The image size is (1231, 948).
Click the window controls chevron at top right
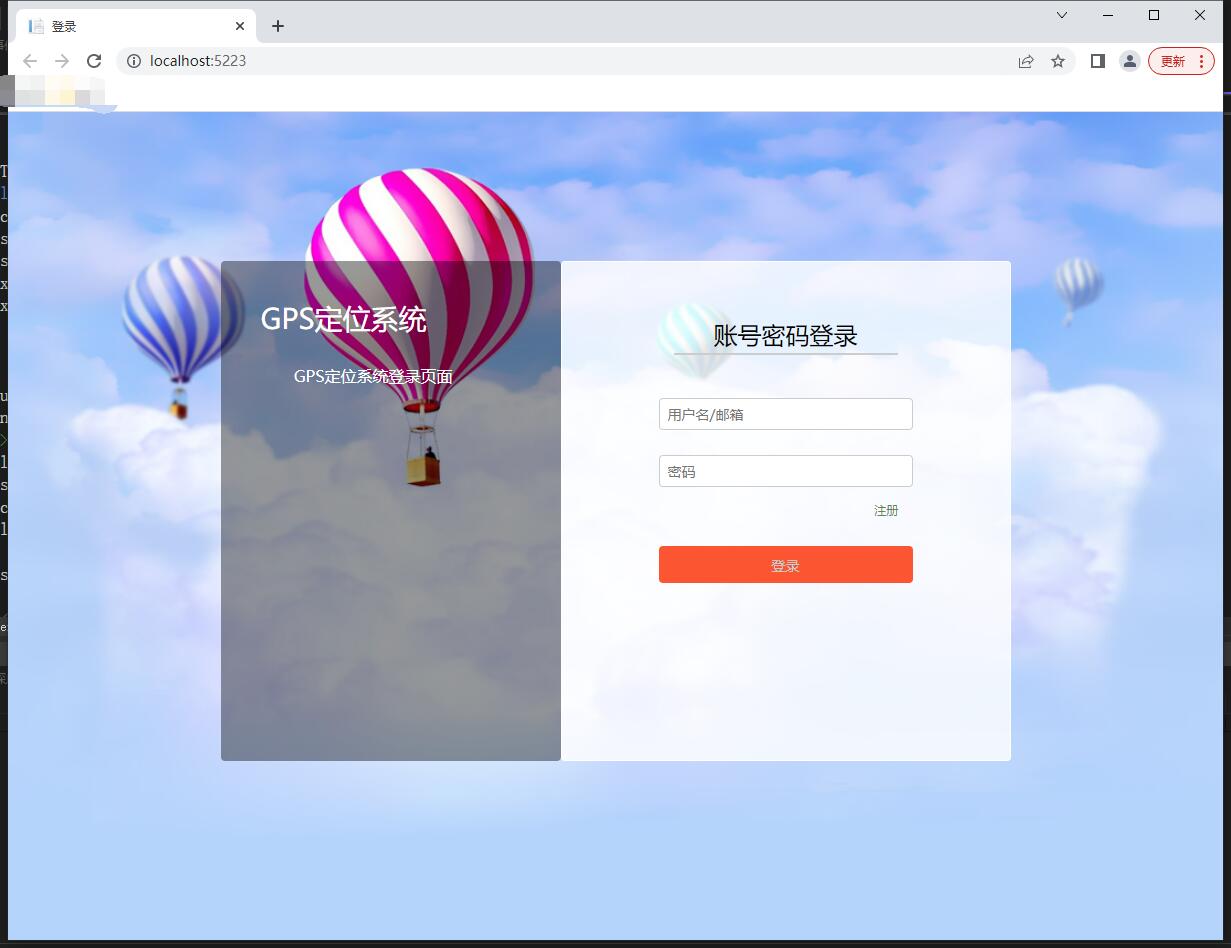pyautogui.click(x=1061, y=15)
